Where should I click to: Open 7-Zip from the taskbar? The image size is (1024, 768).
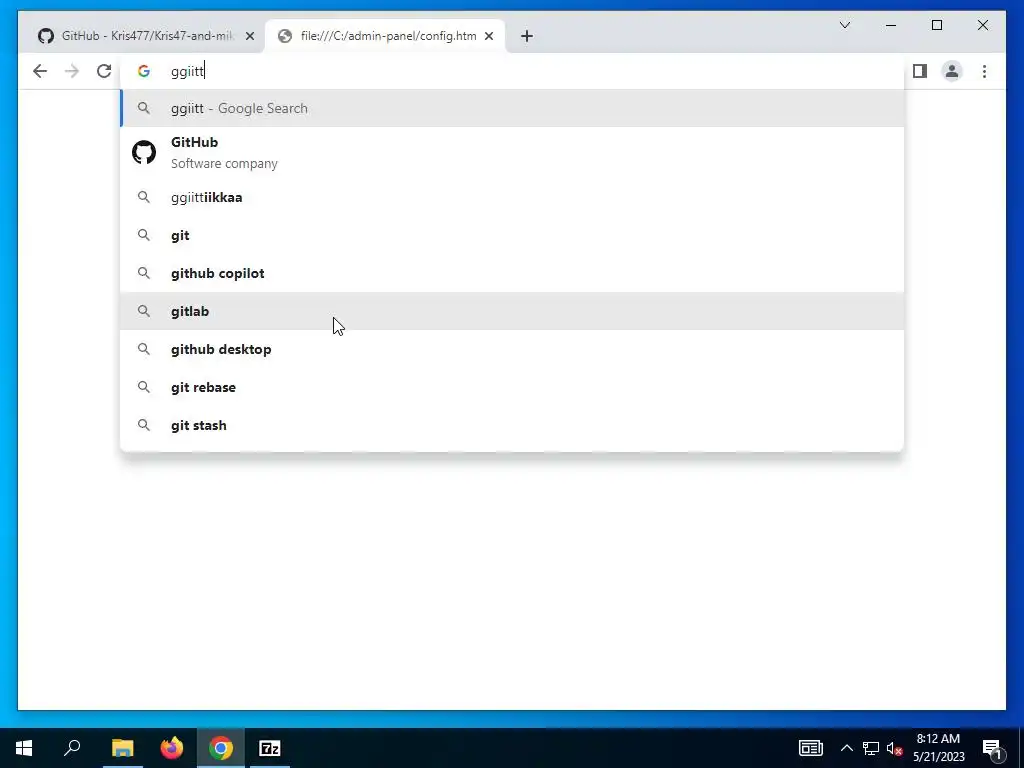(x=270, y=748)
